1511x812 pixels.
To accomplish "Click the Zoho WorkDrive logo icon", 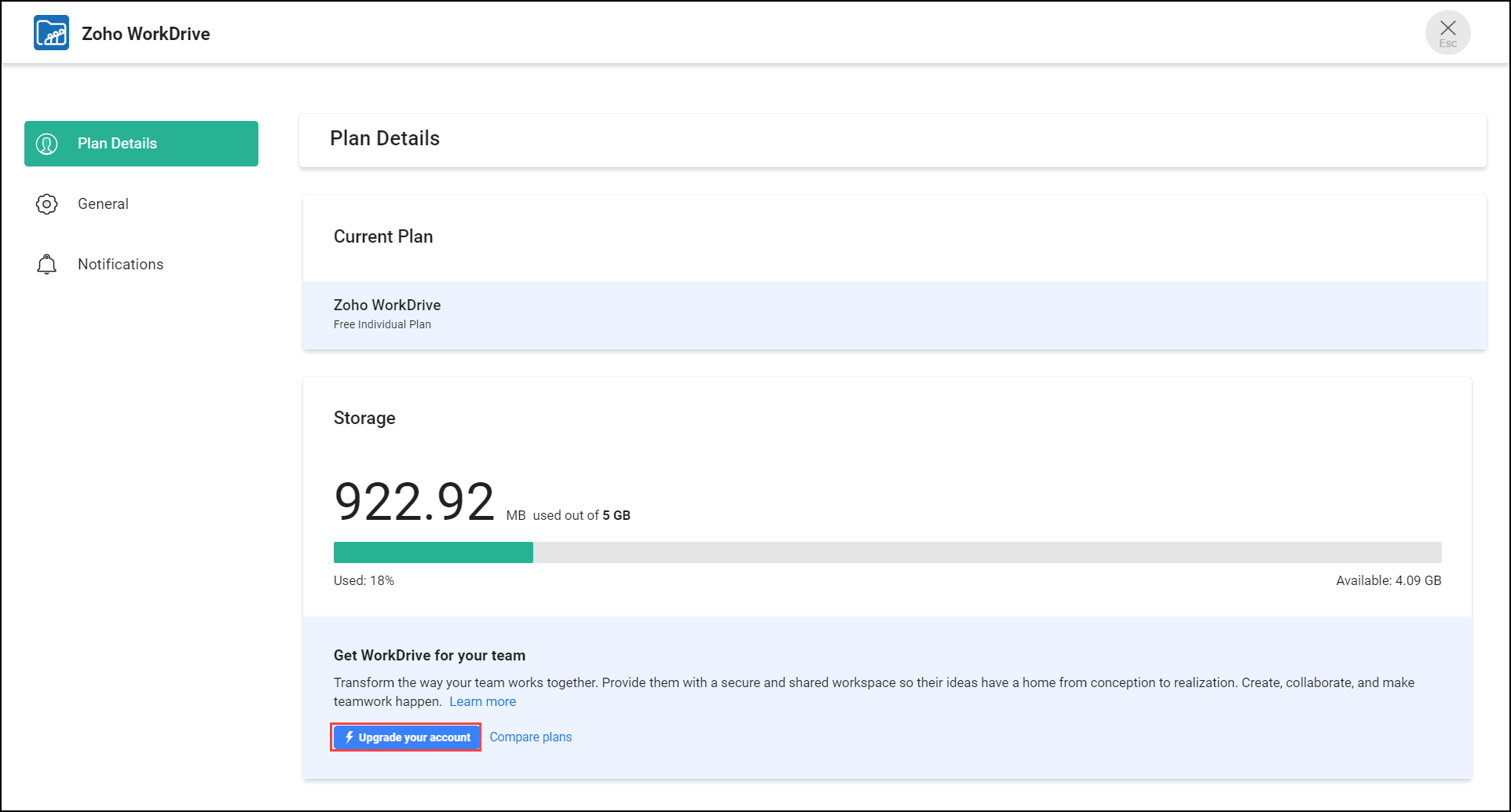I will (x=52, y=33).
